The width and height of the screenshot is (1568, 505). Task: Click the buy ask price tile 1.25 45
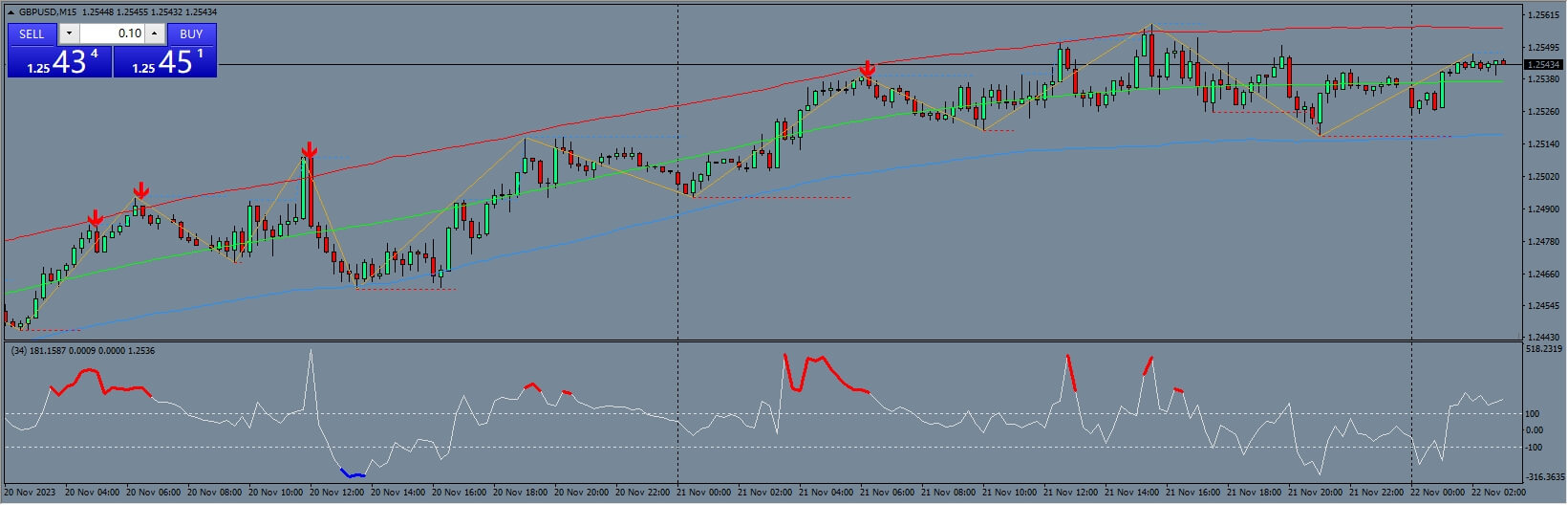(x=165, y=62)
